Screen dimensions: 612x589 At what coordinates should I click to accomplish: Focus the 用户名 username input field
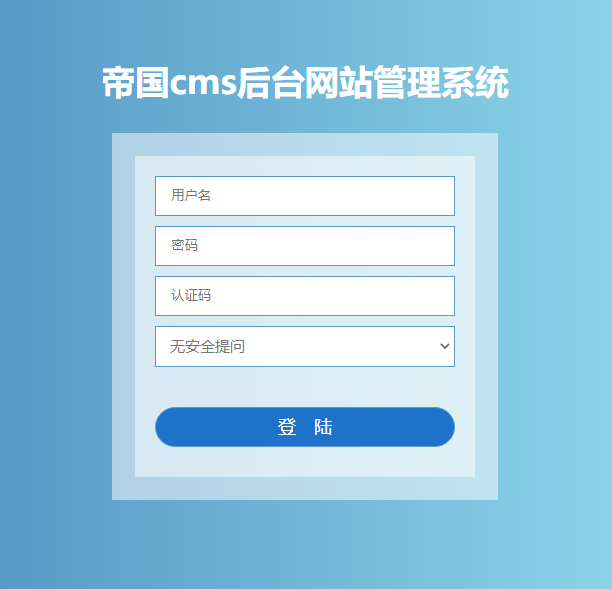pyautogui.click(x=305, y=196)
